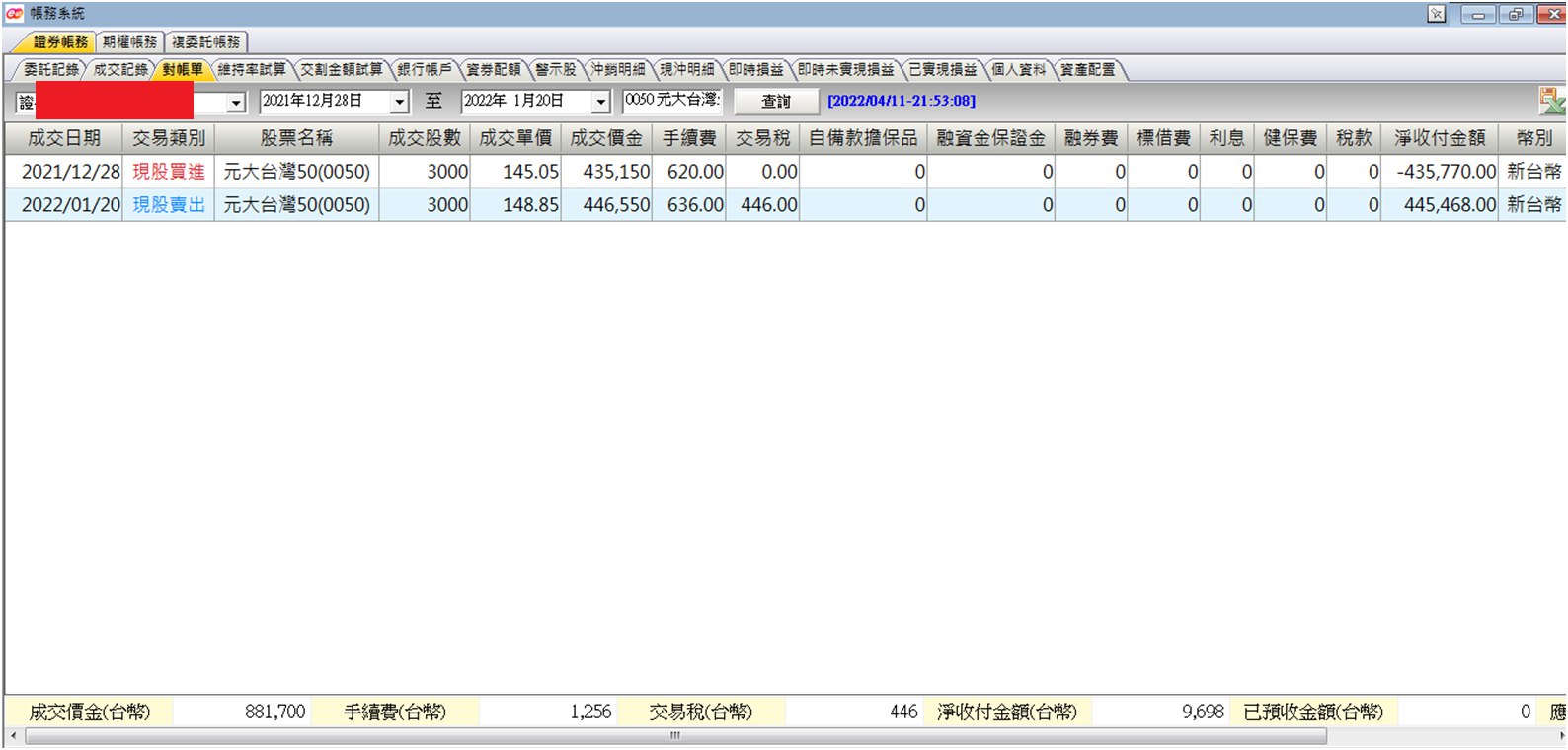Viewport: 1568px width, 750px height.
Task: Click the 0050 元大台灣 stock input field
Action: [x=672, y=101]
